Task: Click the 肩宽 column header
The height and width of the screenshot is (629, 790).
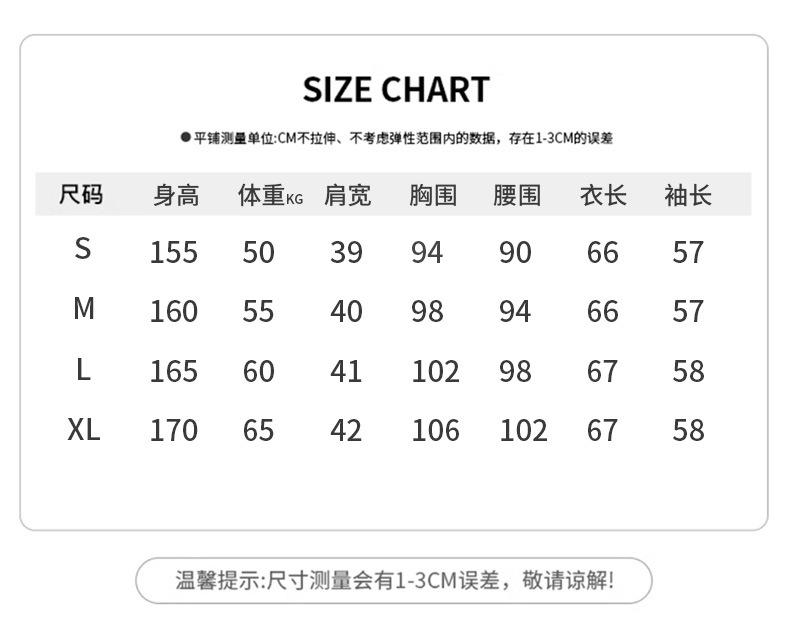Action: [x=347, y=195]
